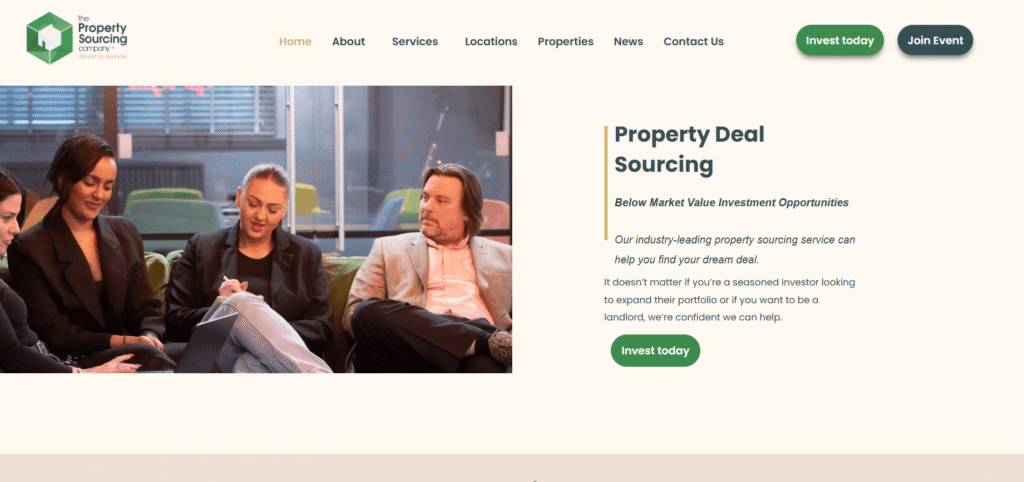Go to the Home menu item
The image size is (1024, 482).
point(295,42)
